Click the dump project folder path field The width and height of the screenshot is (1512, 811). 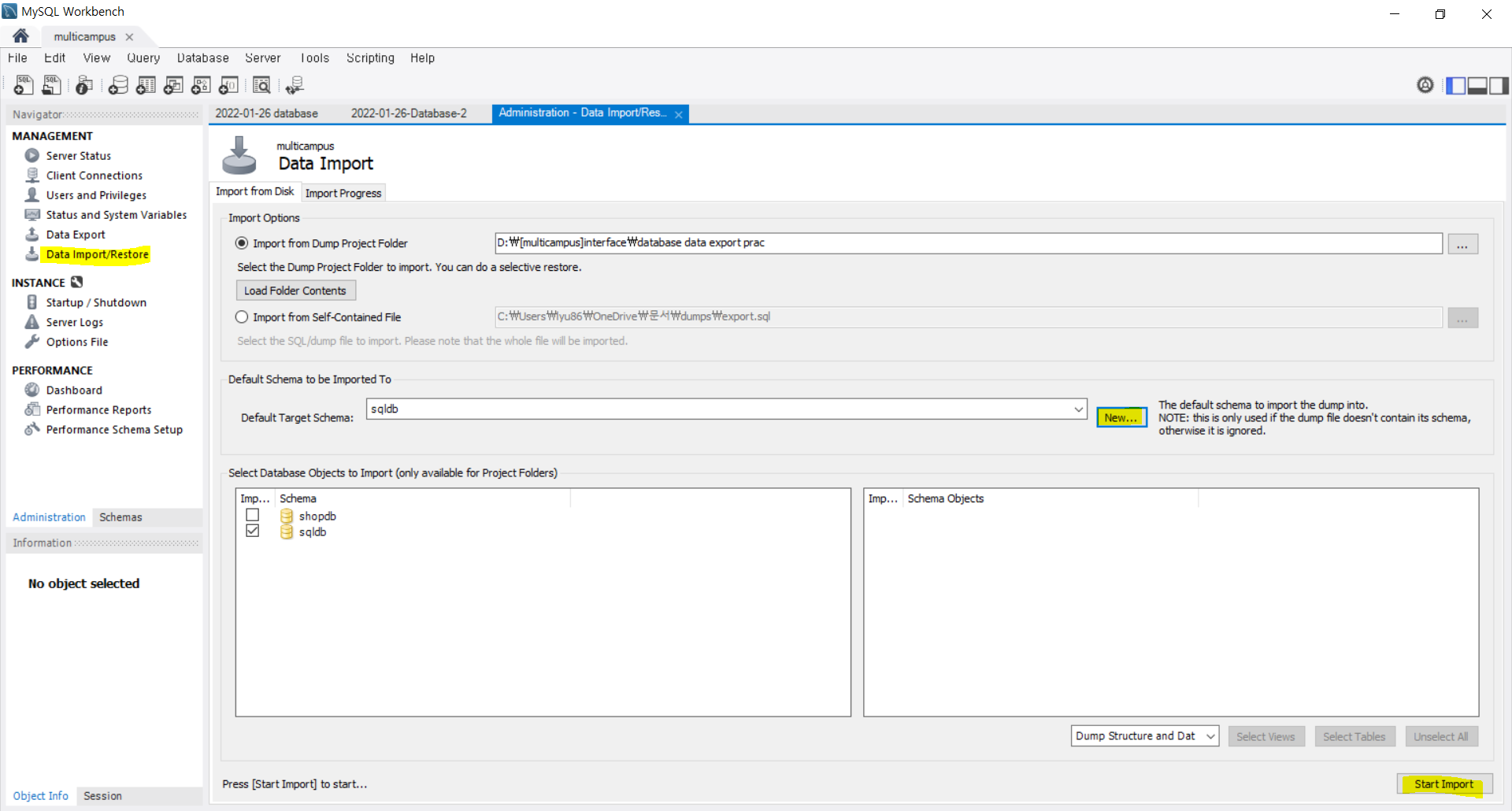[x=968, y=243]
